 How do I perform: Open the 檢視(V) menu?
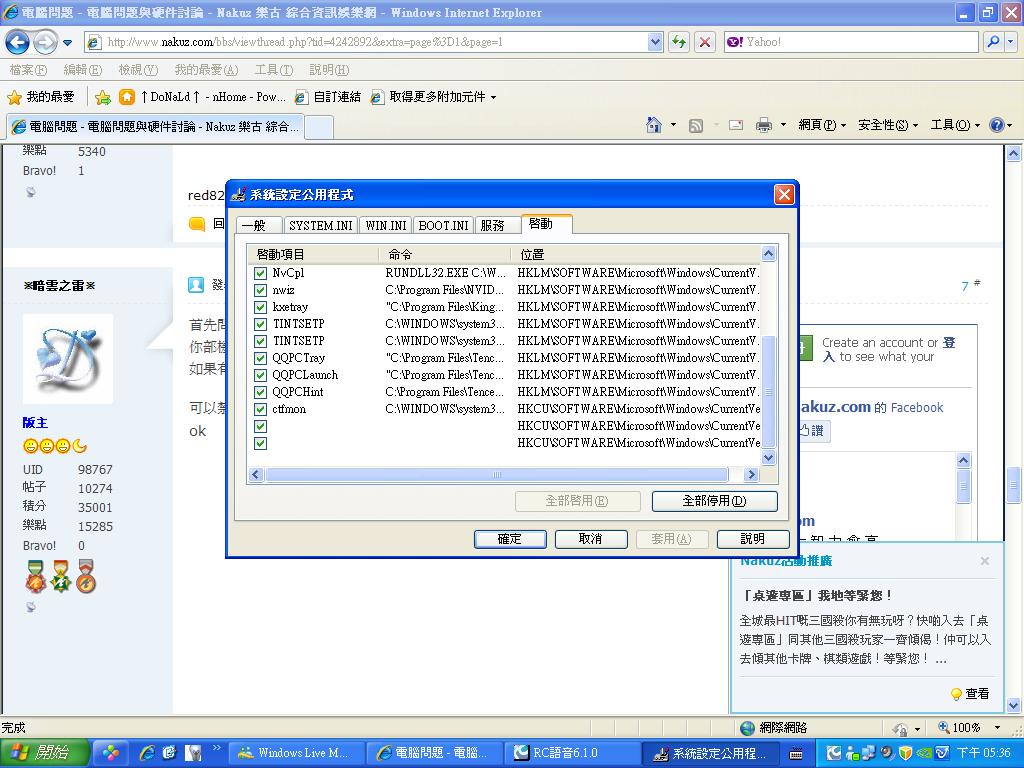pyautogui.click(x=138, y=70)
